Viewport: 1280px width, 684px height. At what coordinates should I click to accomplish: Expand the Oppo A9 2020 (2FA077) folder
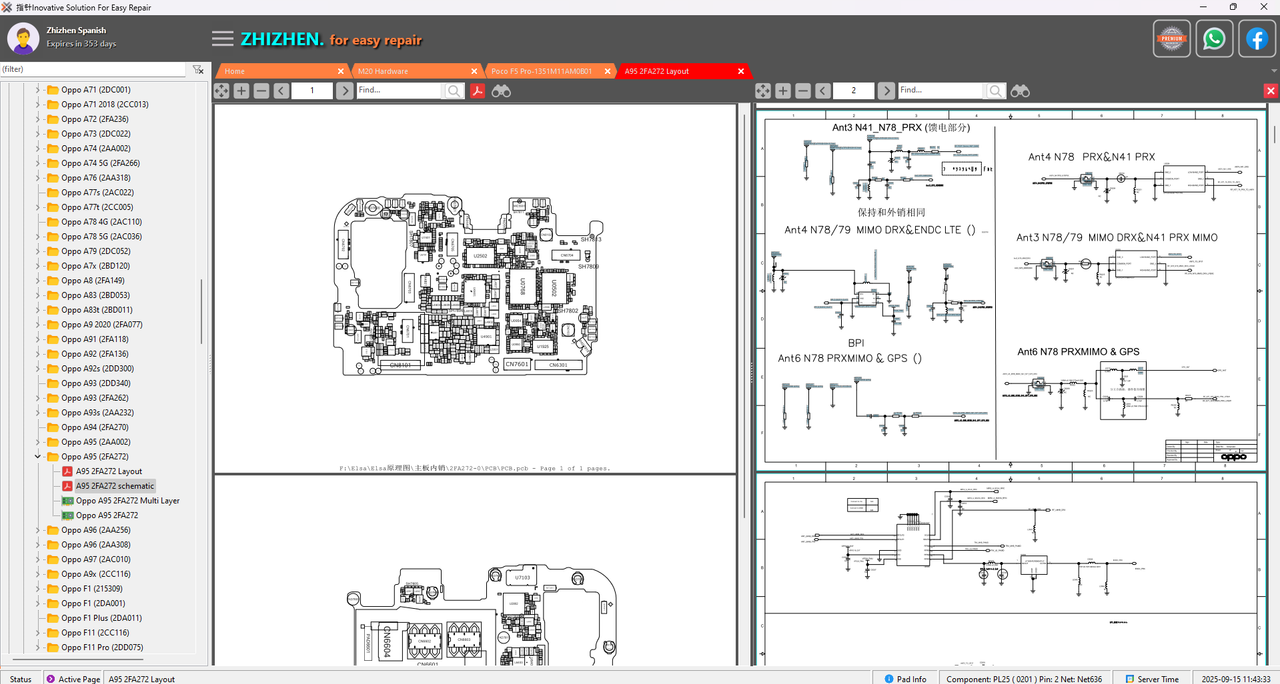(38, 324)
